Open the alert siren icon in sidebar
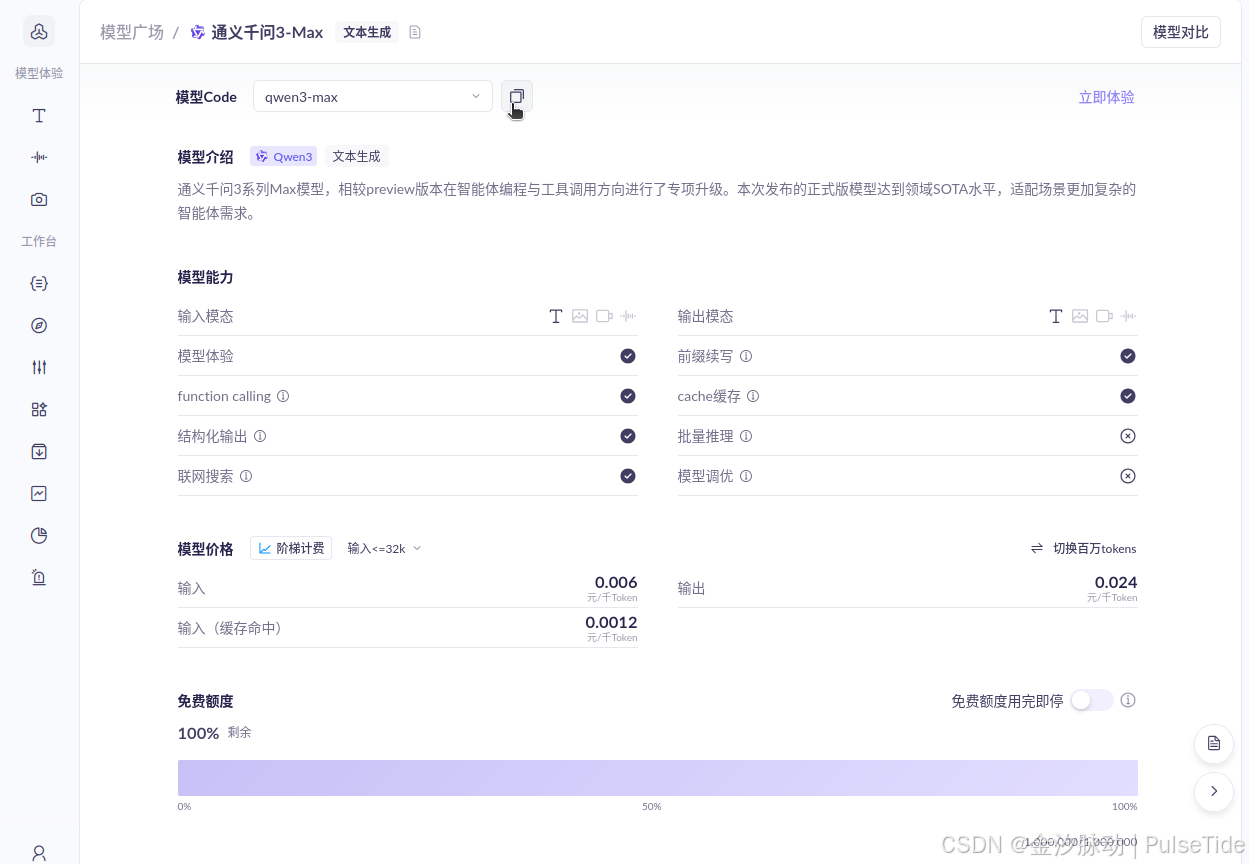 pyautogui.click(x=39, y=577)
